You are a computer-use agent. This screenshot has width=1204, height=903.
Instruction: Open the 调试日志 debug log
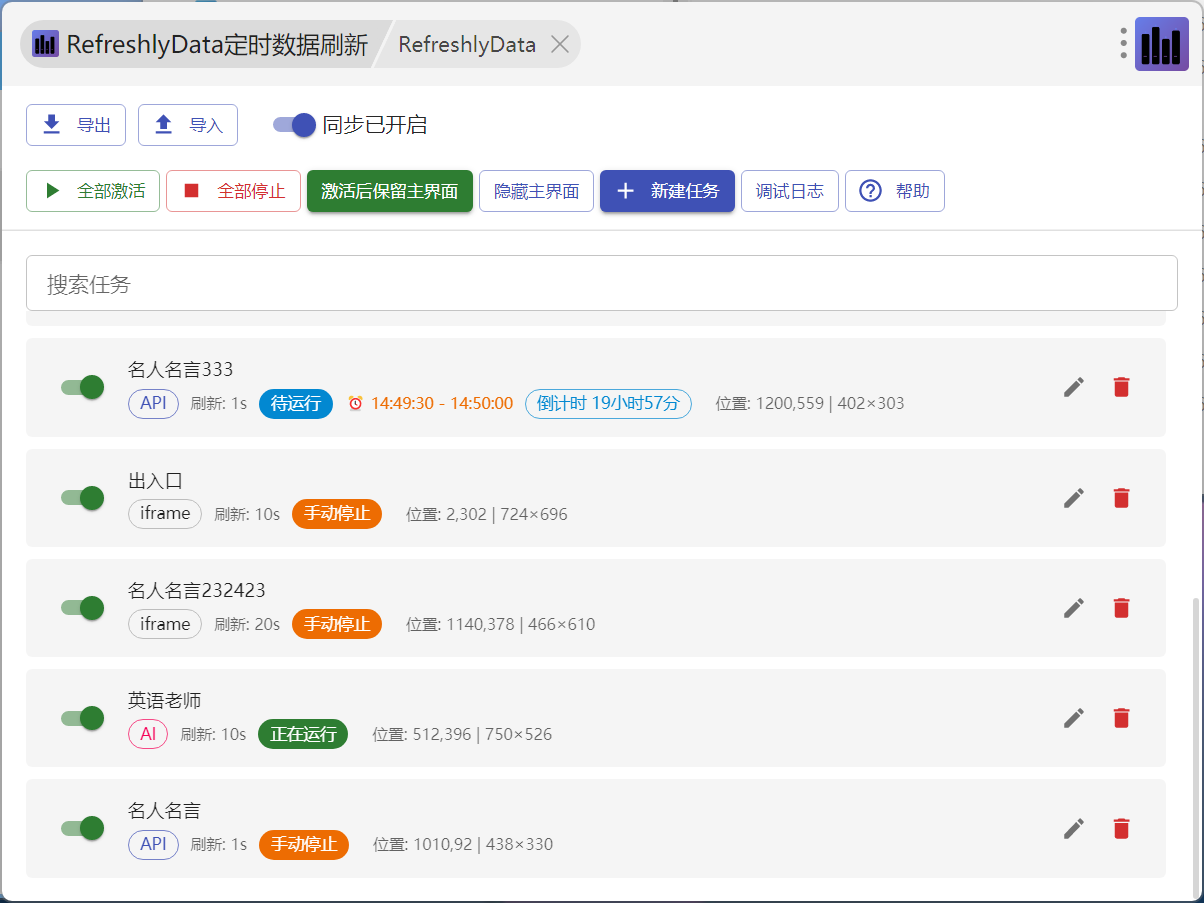click(x=790, y=191)
